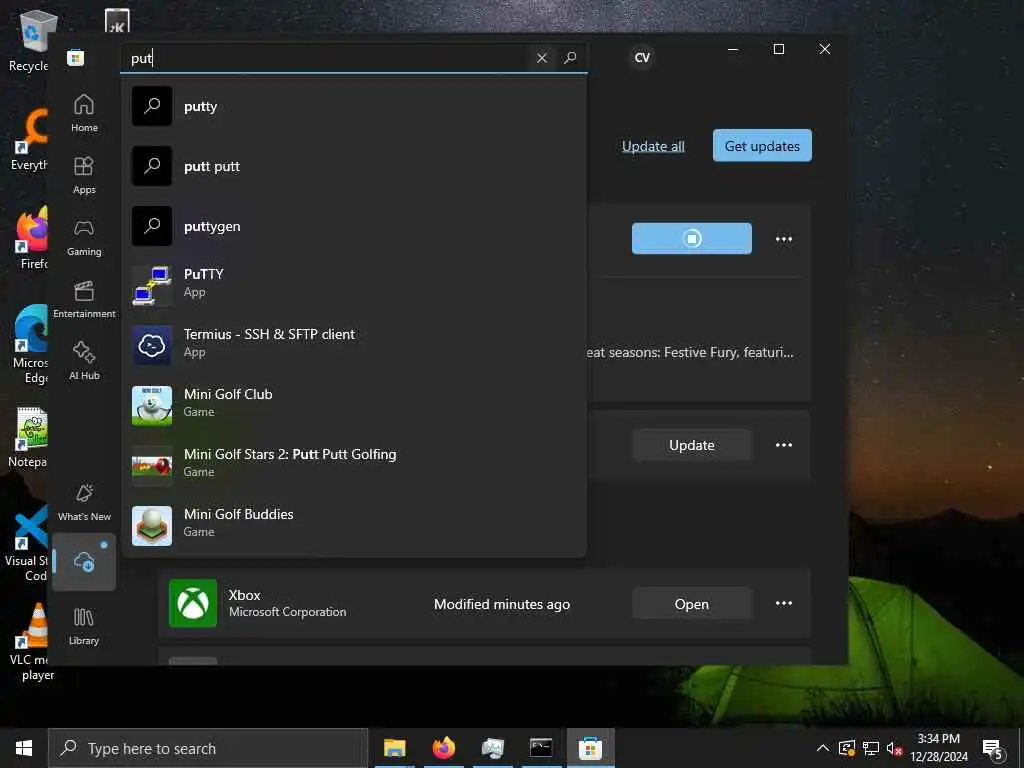
Task: Open the Windows Start menu
Action: [24, 748]
